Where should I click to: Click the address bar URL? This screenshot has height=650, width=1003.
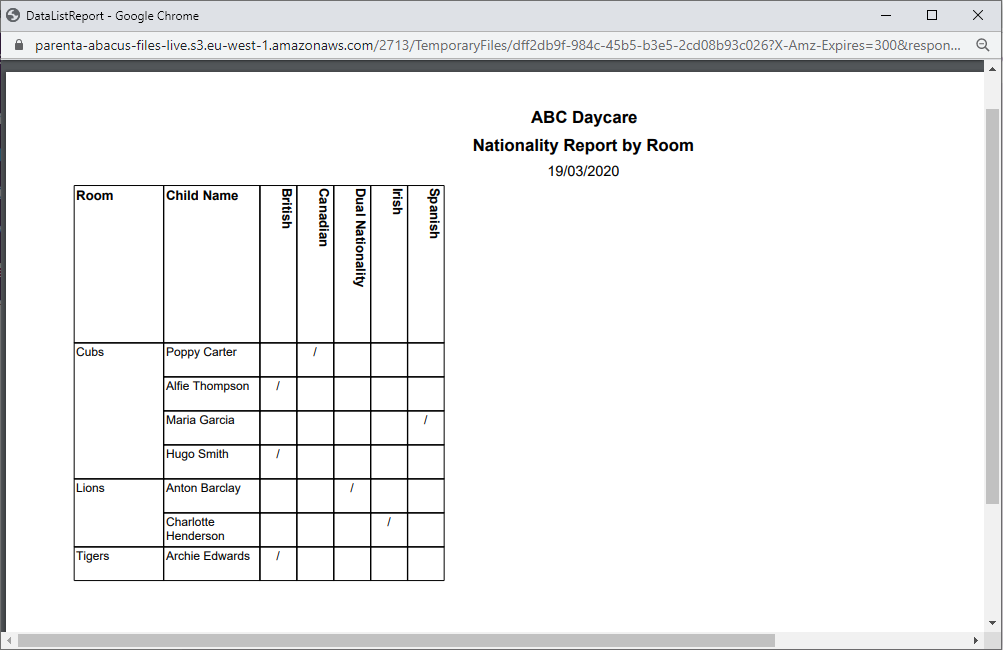497,45
